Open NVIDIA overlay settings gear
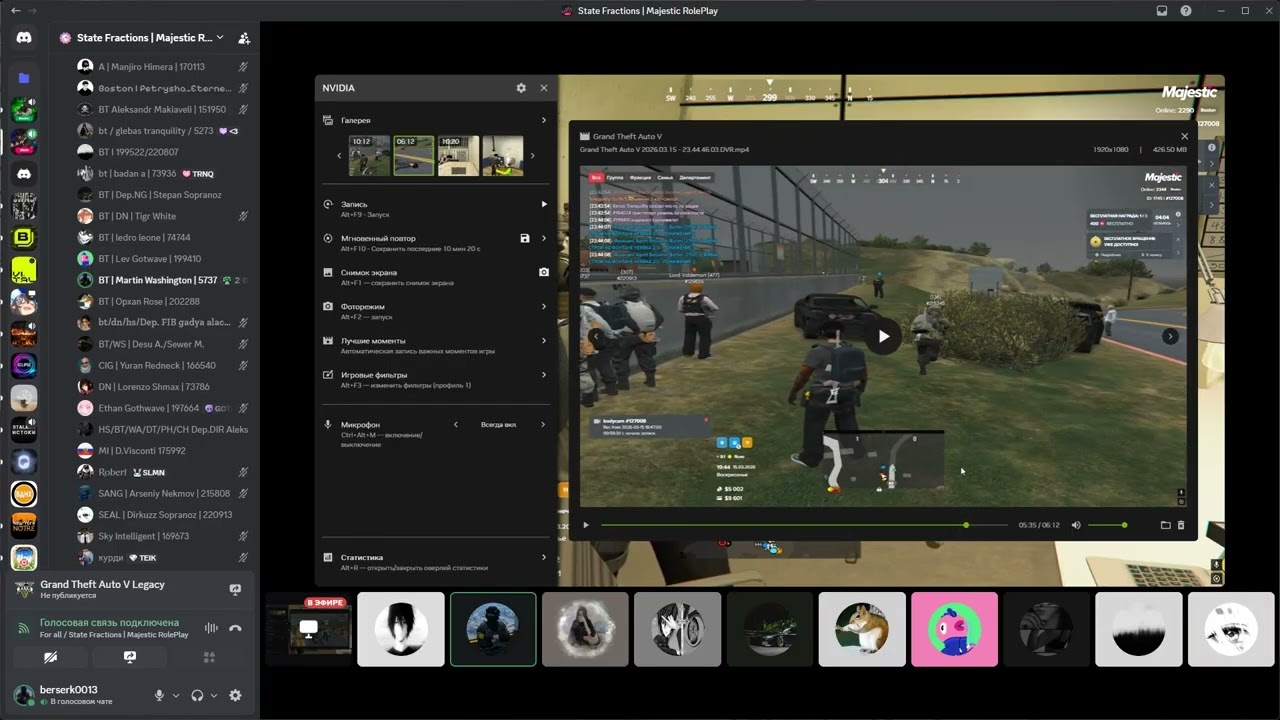The width and height of the screenshot is (1280, 720). [521, 88]
